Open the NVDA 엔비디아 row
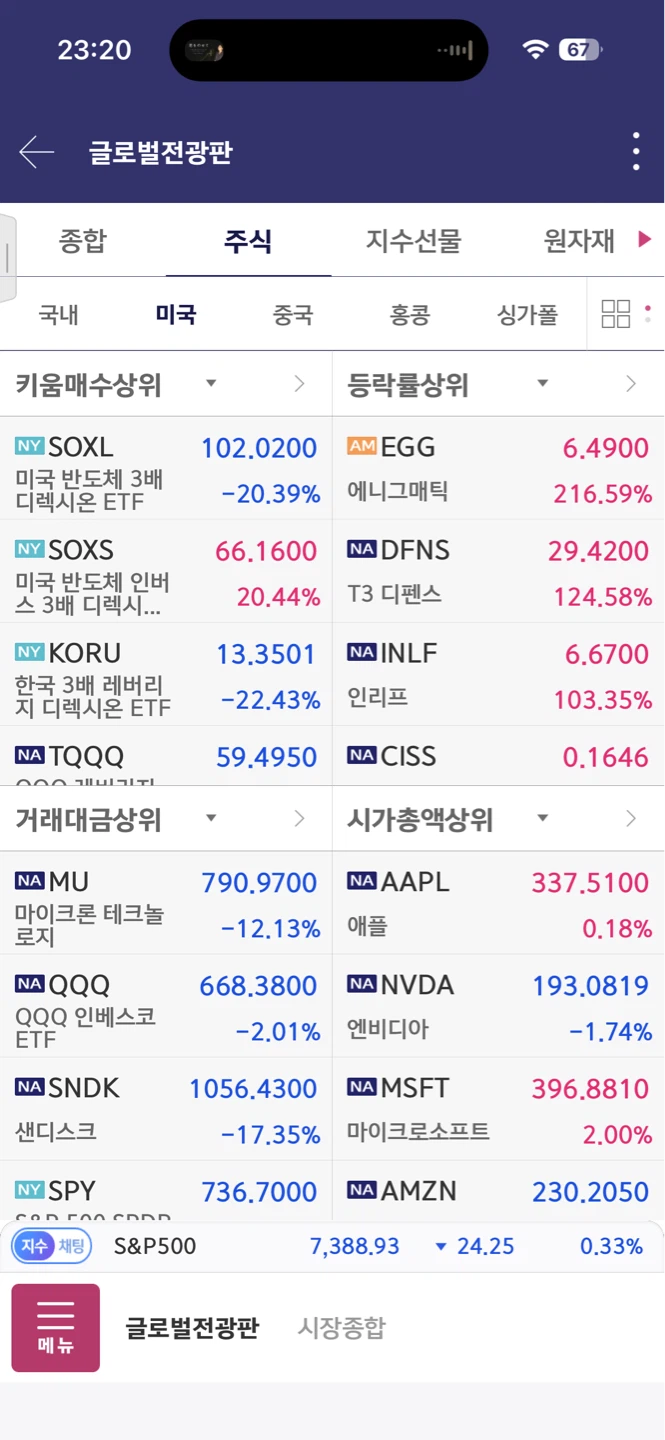Screen dimensions: 665x1440 (498, 1006)
